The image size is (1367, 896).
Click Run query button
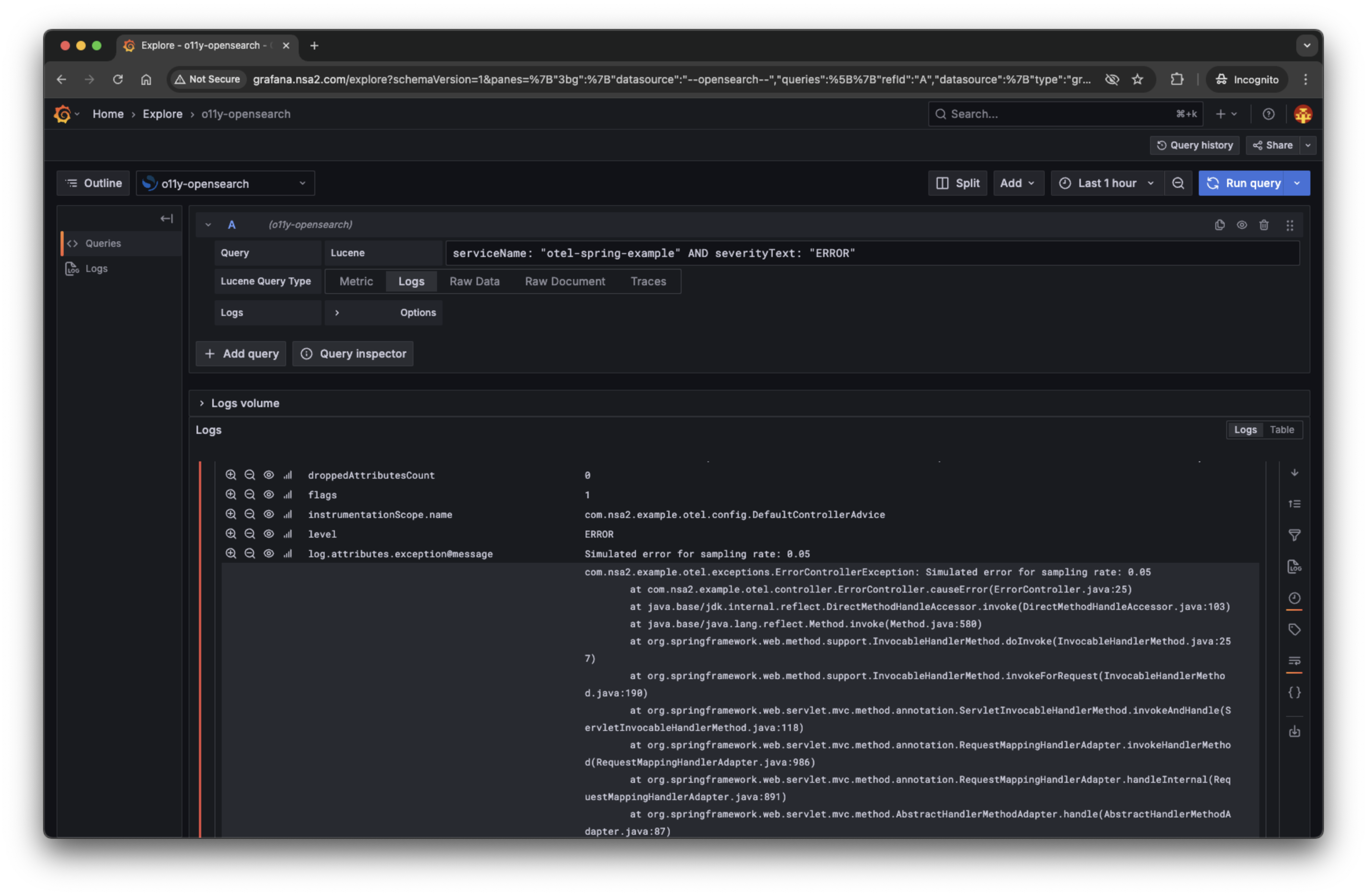point(1243,183)
